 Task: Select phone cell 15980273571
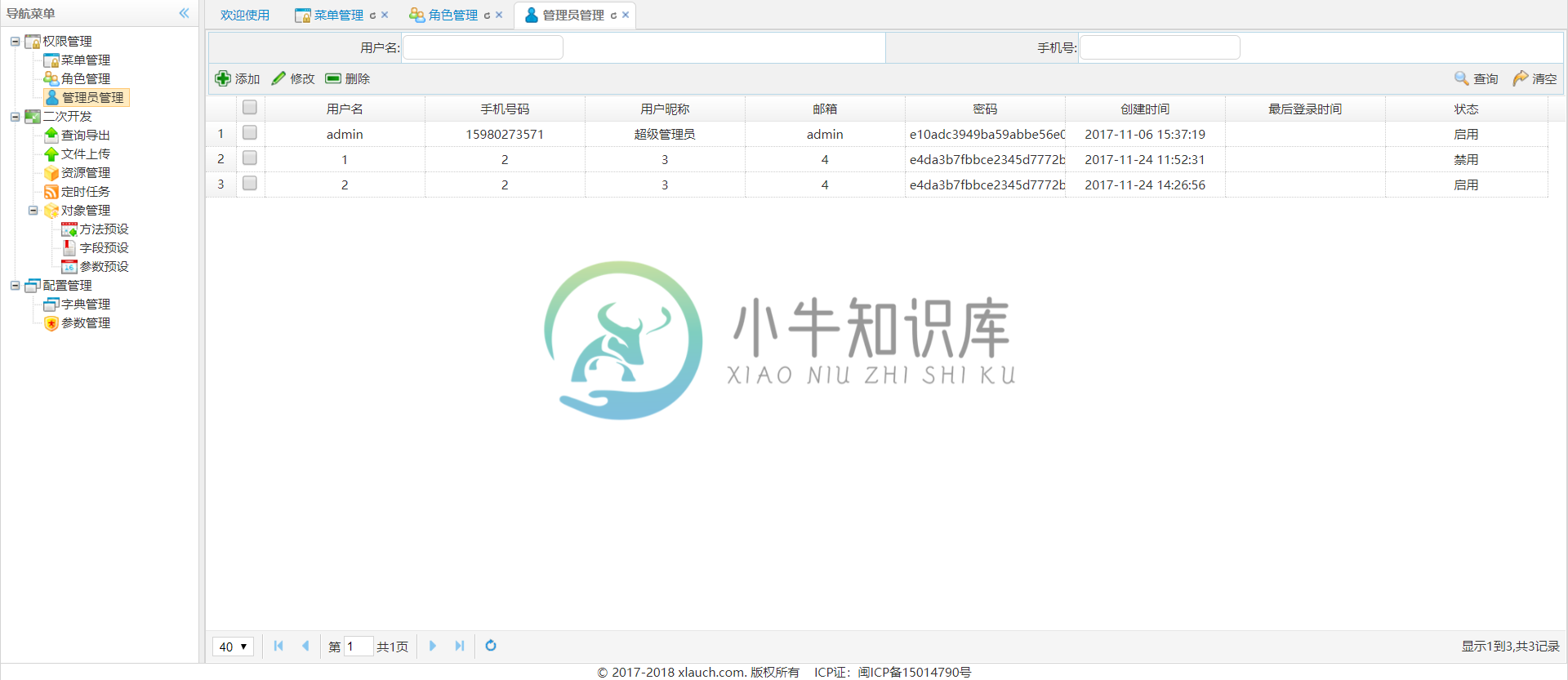(505, 135)
